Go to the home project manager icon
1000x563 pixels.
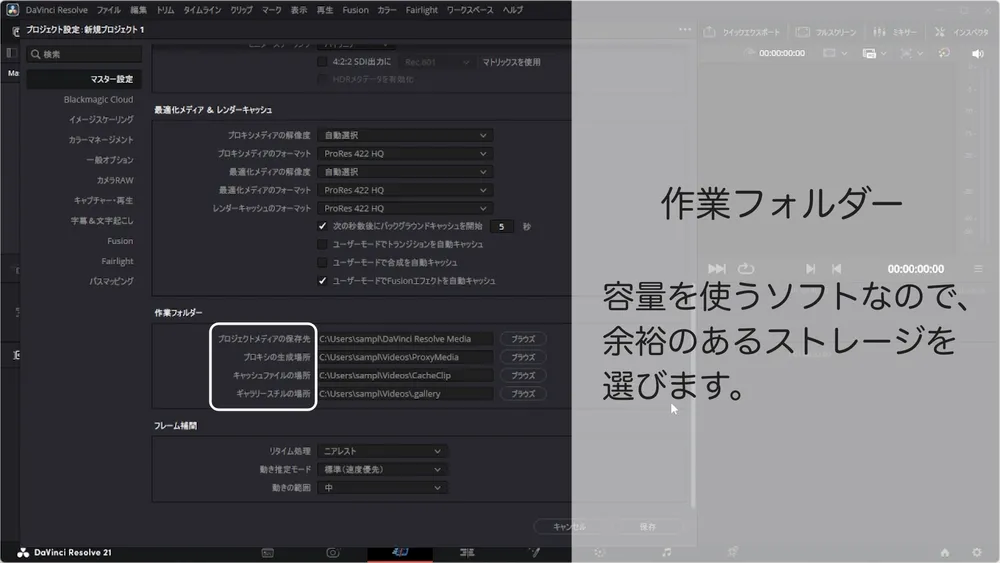tap(945, 553)
